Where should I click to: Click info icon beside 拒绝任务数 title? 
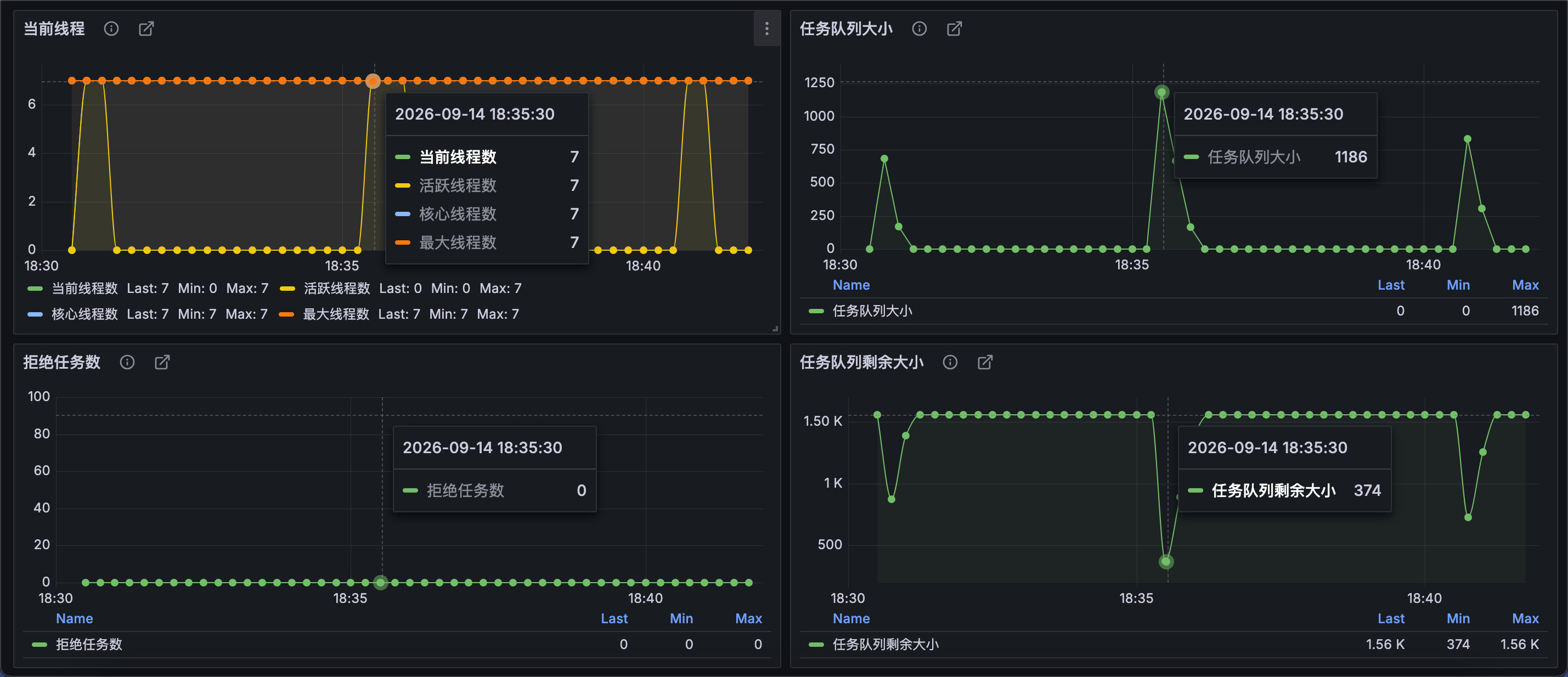[127, 362]
